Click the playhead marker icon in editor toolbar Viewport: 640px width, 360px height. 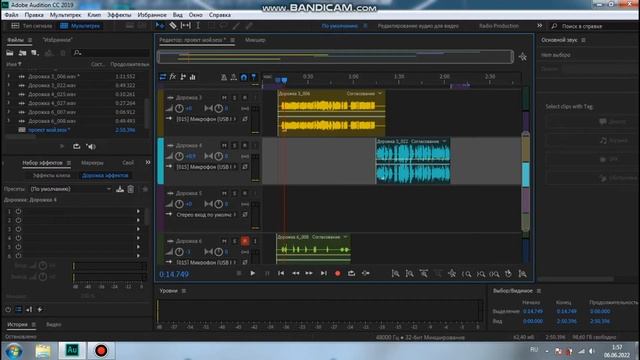(254, 77)
